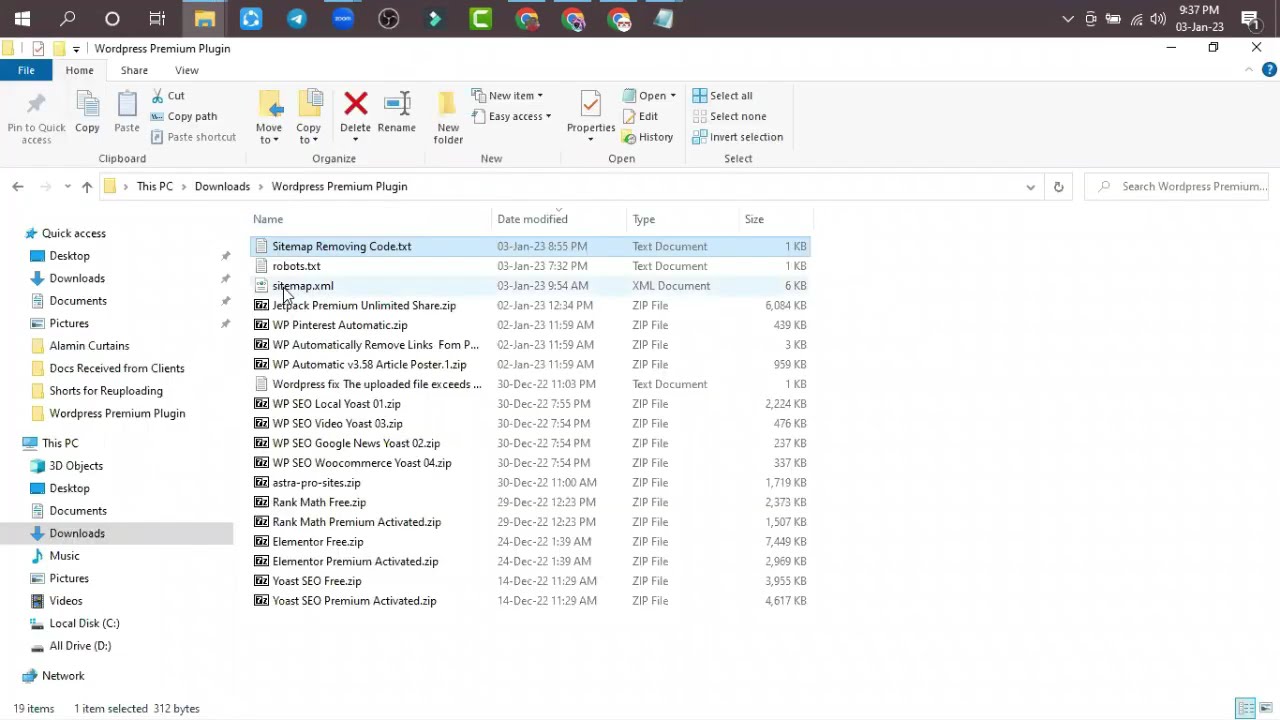The image size is (1280, 720).
Task: Select Yoast SEO Premium Activated.zip
Action: tap(354, 601)
